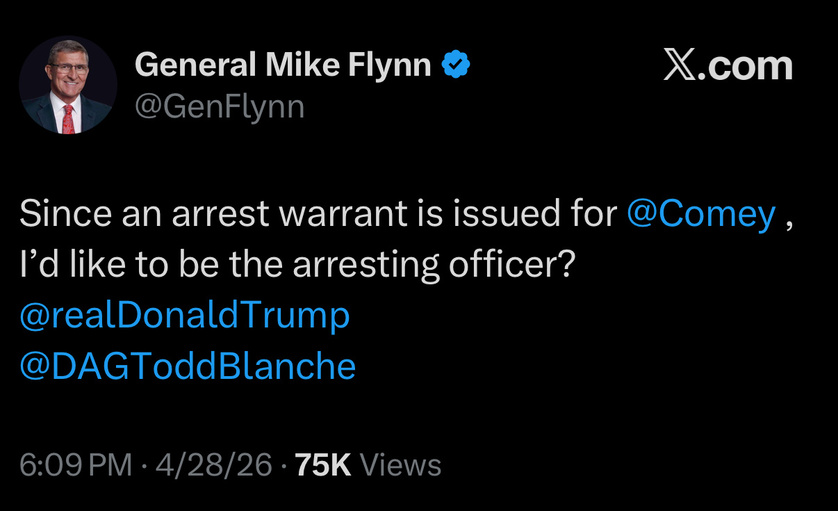Open the "General Mike Flynn" display name
Screen dimensions: 838x511
coord(283,66)
